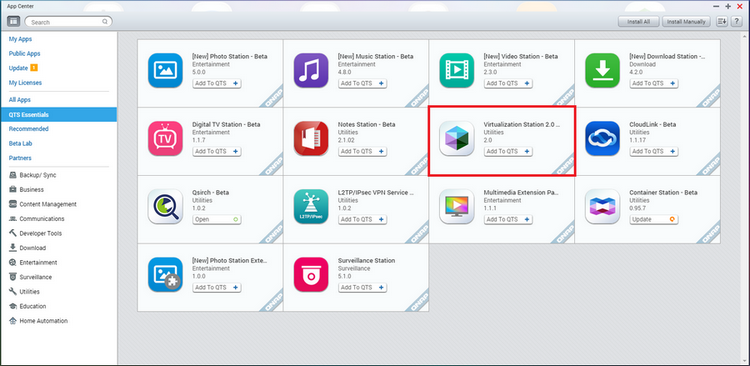Viewport: 750px width, 366px height.
Task: Select the Digital TV Station icon
Action: point(165,138)
